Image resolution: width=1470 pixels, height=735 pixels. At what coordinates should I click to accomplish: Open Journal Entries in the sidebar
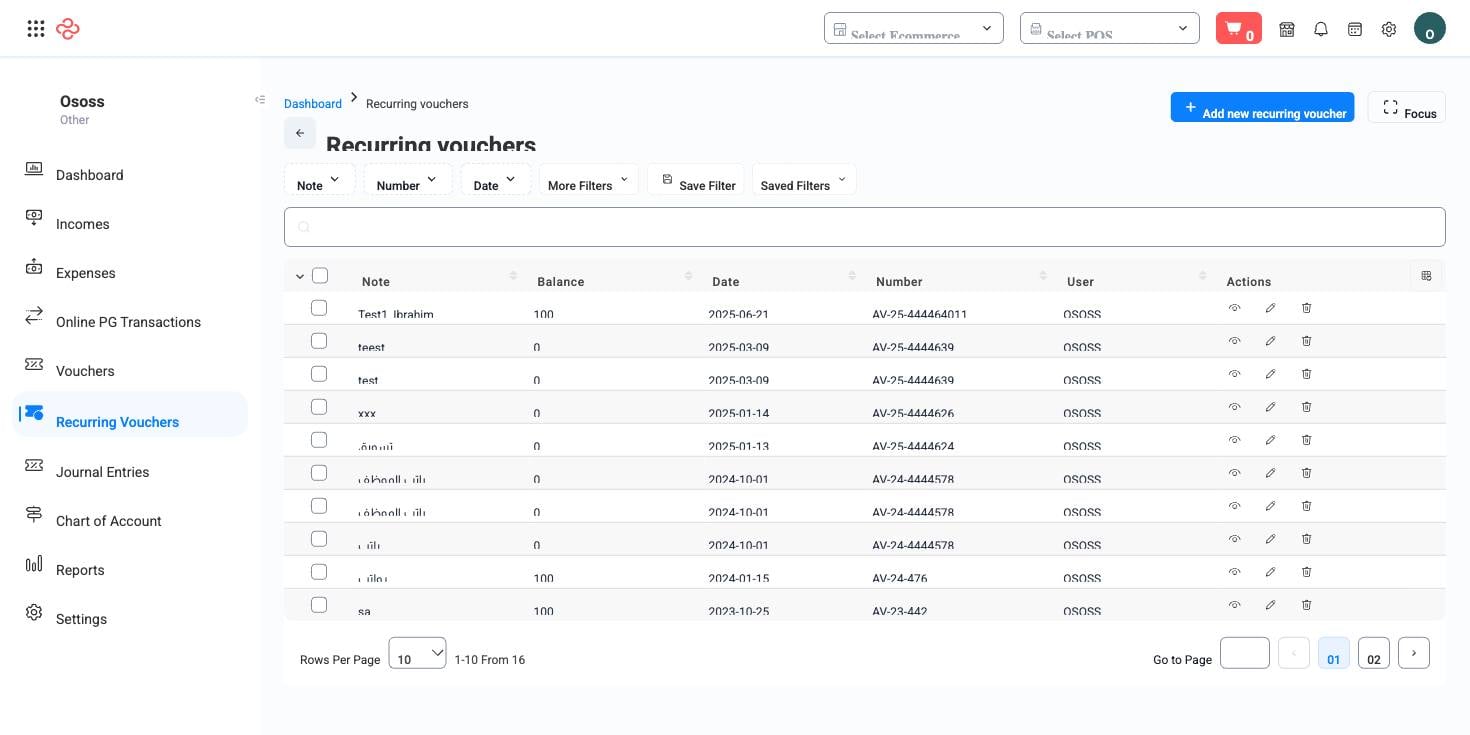(102, 472)
